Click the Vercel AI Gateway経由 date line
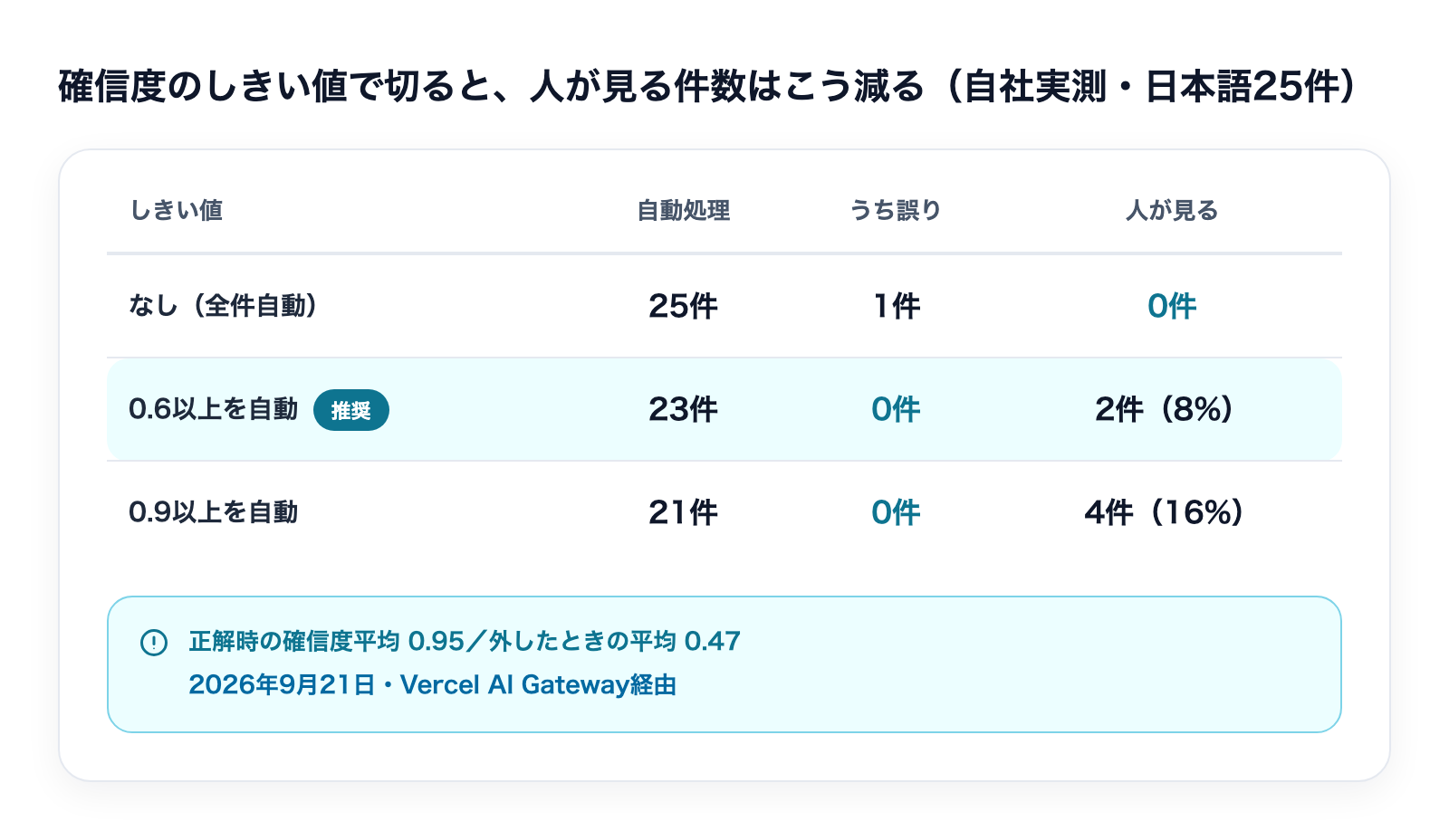The image size is (1449, 840). tap(433, 685)
